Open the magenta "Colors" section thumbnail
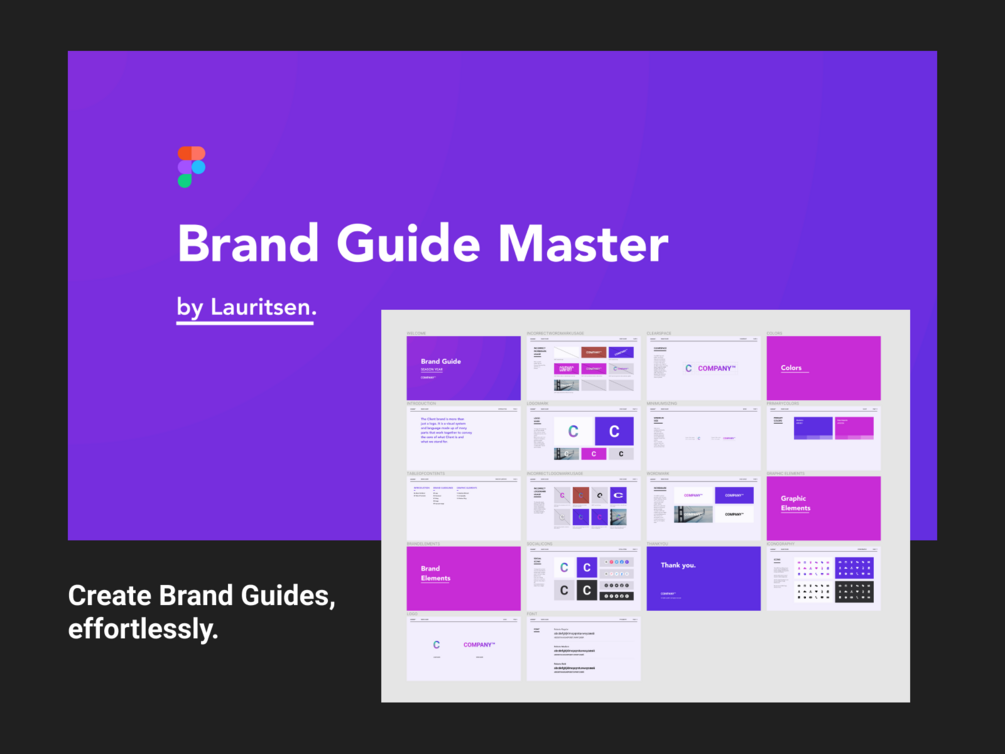 click(824, 368)
